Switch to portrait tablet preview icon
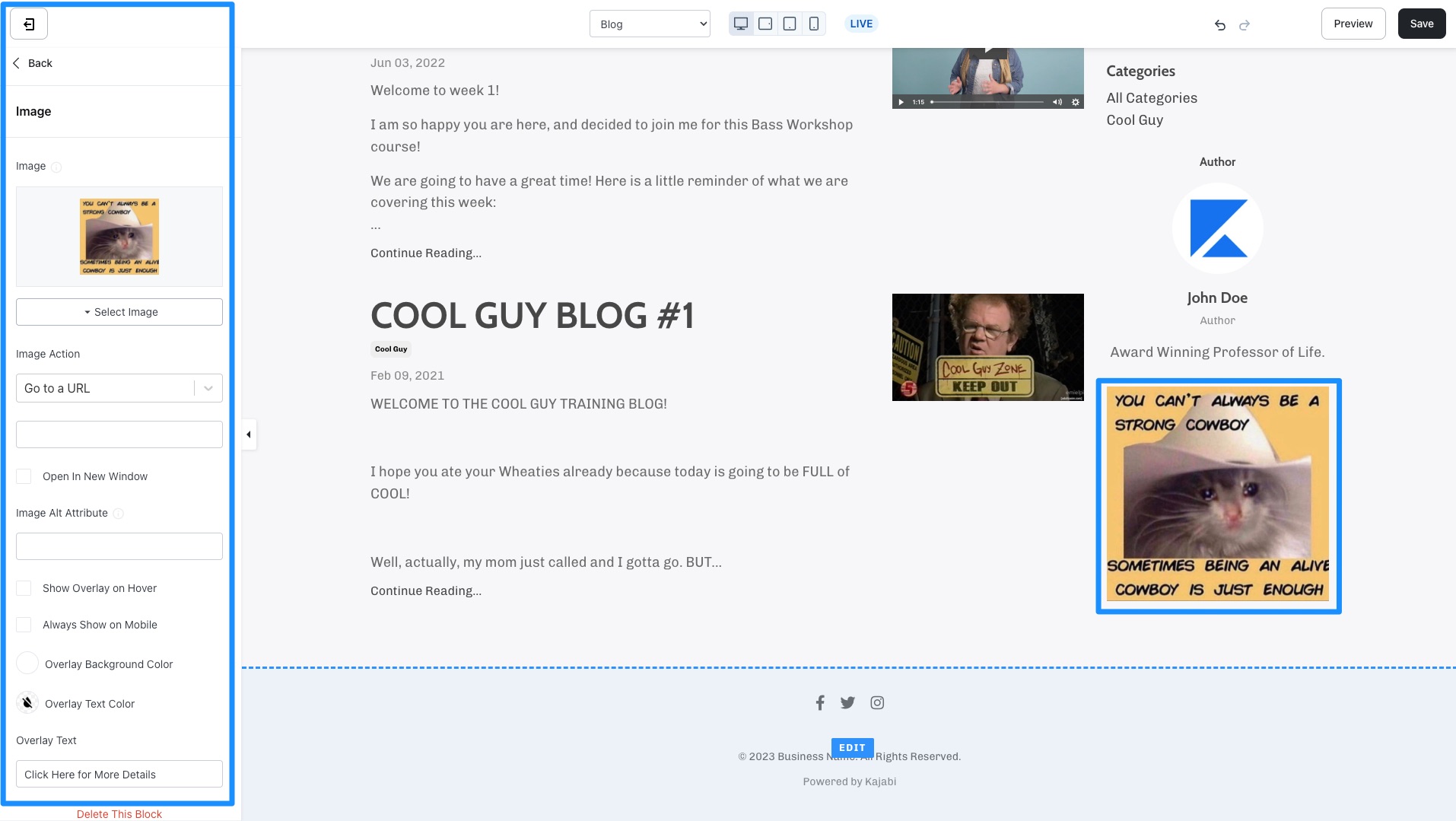Screen dimensions: 1456x821 tap(790, 24)
